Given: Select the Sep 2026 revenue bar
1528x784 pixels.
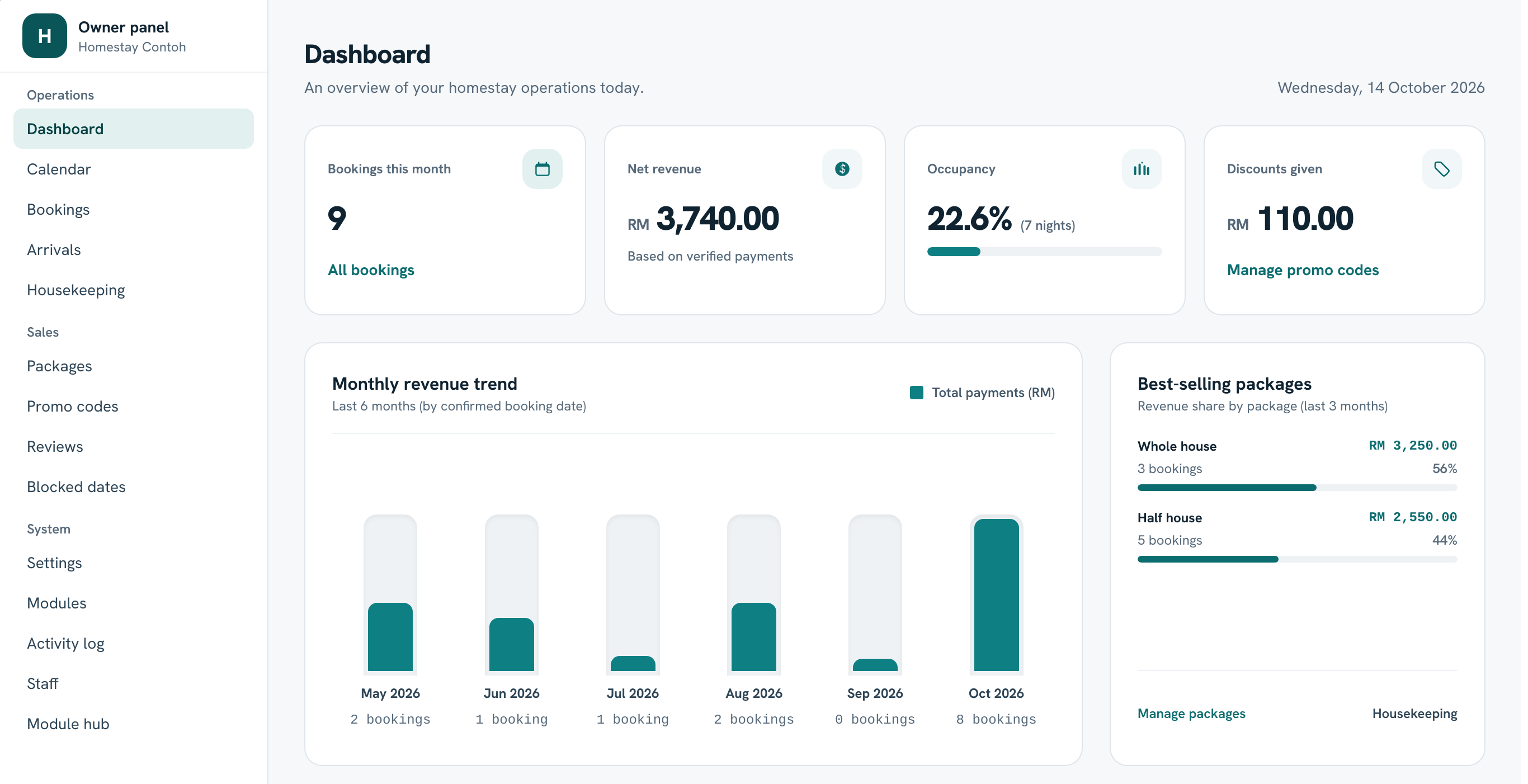Looking at the screenshot, I should (875, 665).
